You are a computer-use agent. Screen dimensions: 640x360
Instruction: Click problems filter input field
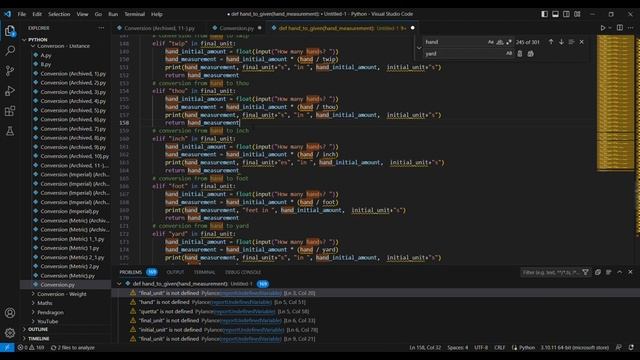[x=550, y=272]
